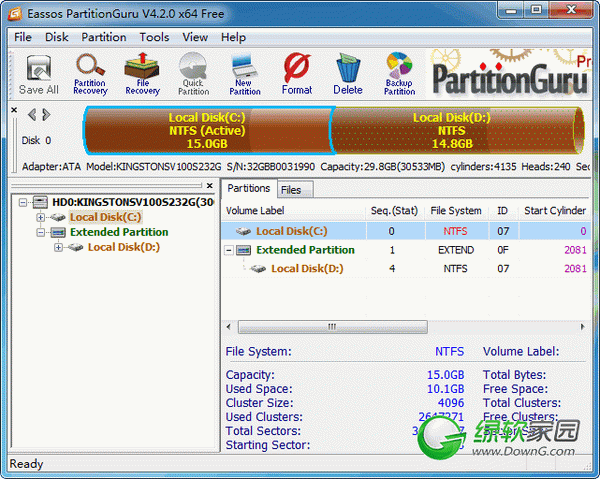
Task: Collapse the HD0:KINGSTONSV100S232G tree node
Action: (23, 202)
